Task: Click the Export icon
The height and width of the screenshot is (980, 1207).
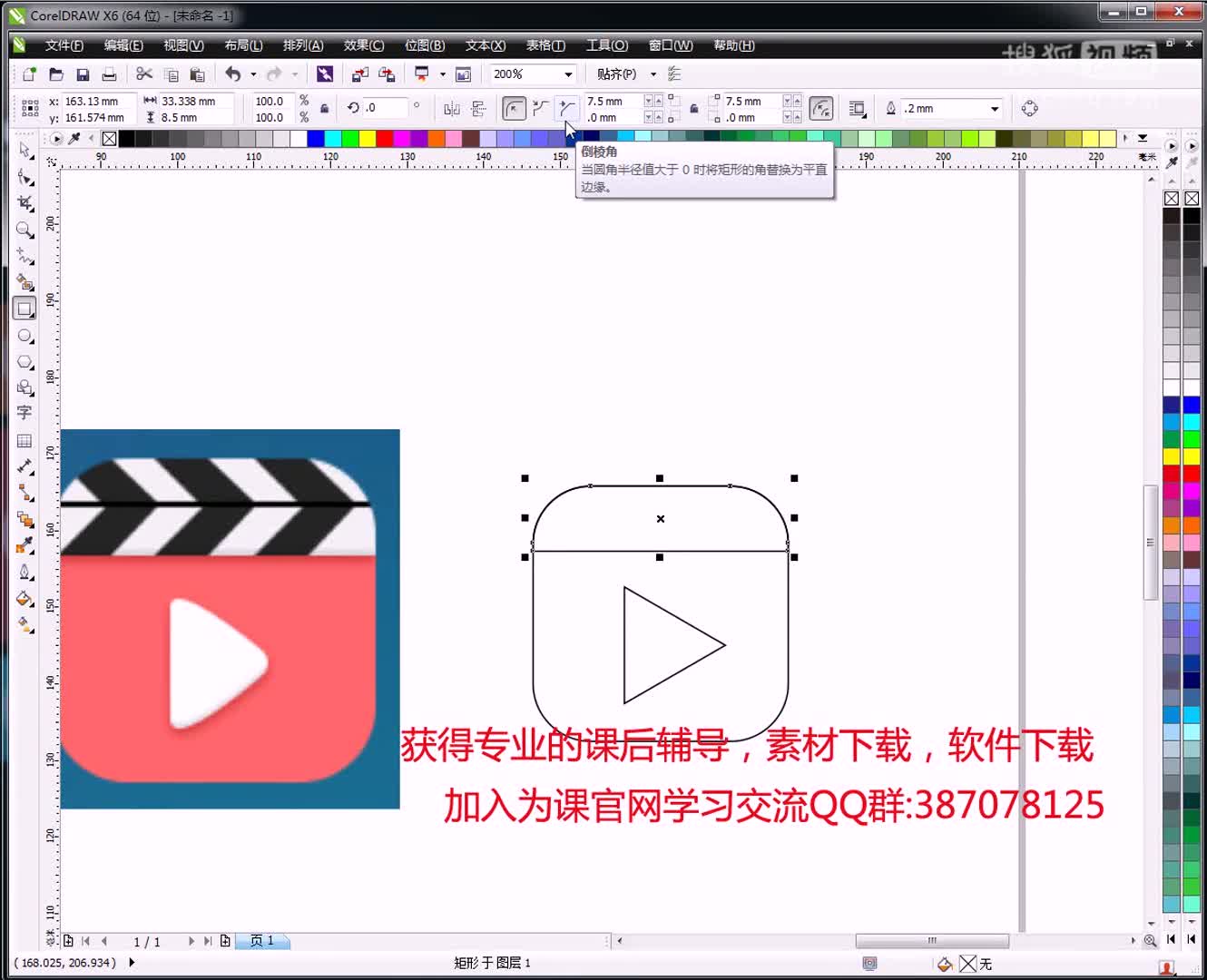Action: coord(387,74)
